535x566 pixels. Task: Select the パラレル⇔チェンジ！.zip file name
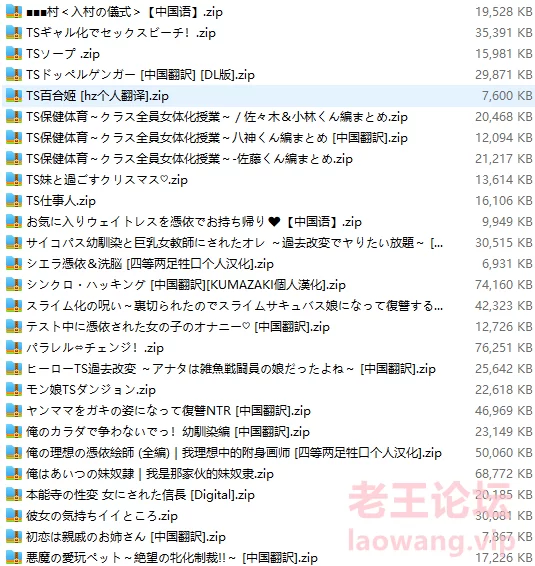pyautogui.click(x=95, y=348)
